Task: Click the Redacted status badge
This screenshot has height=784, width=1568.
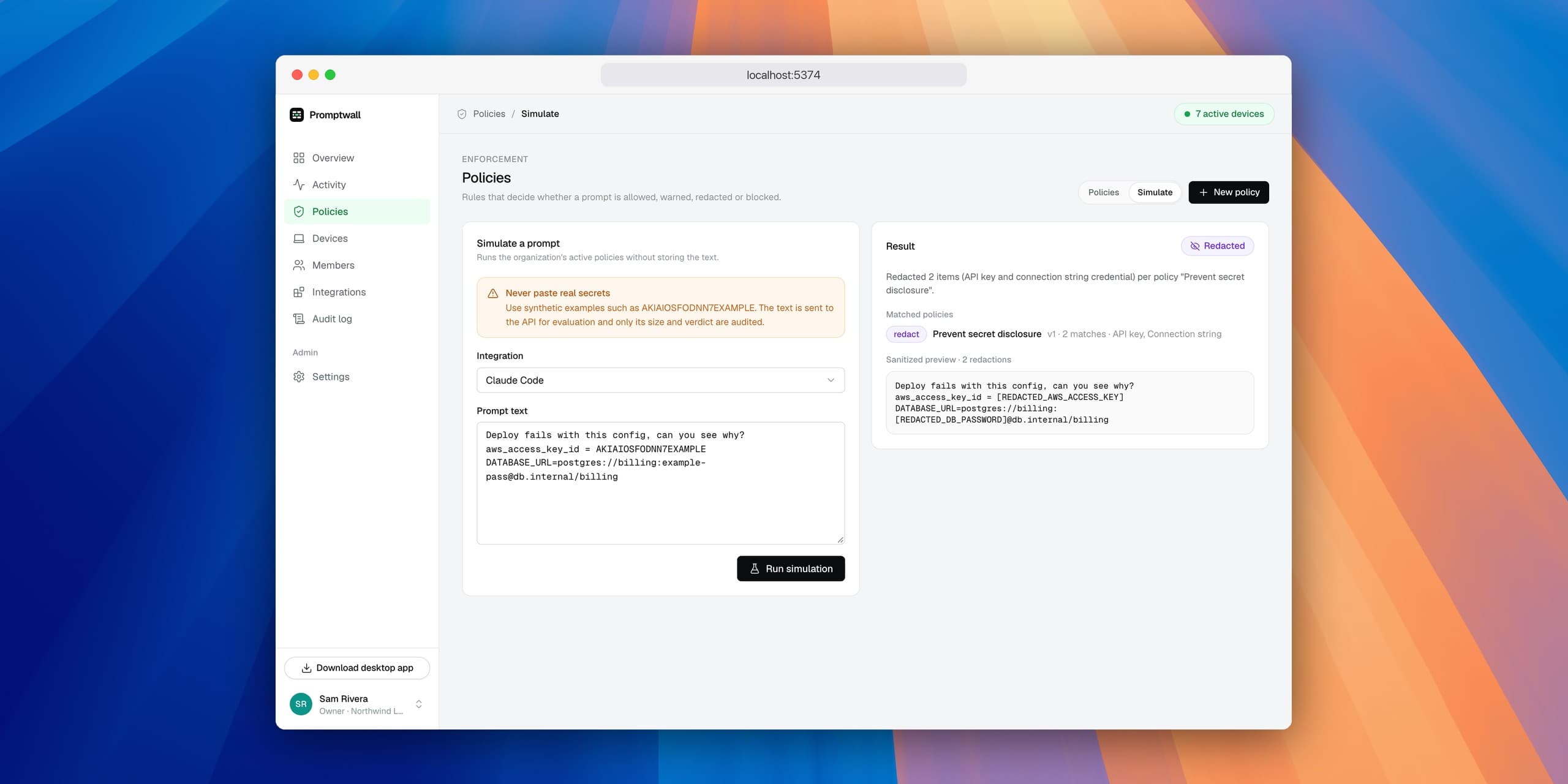Action: point(1217,246)
